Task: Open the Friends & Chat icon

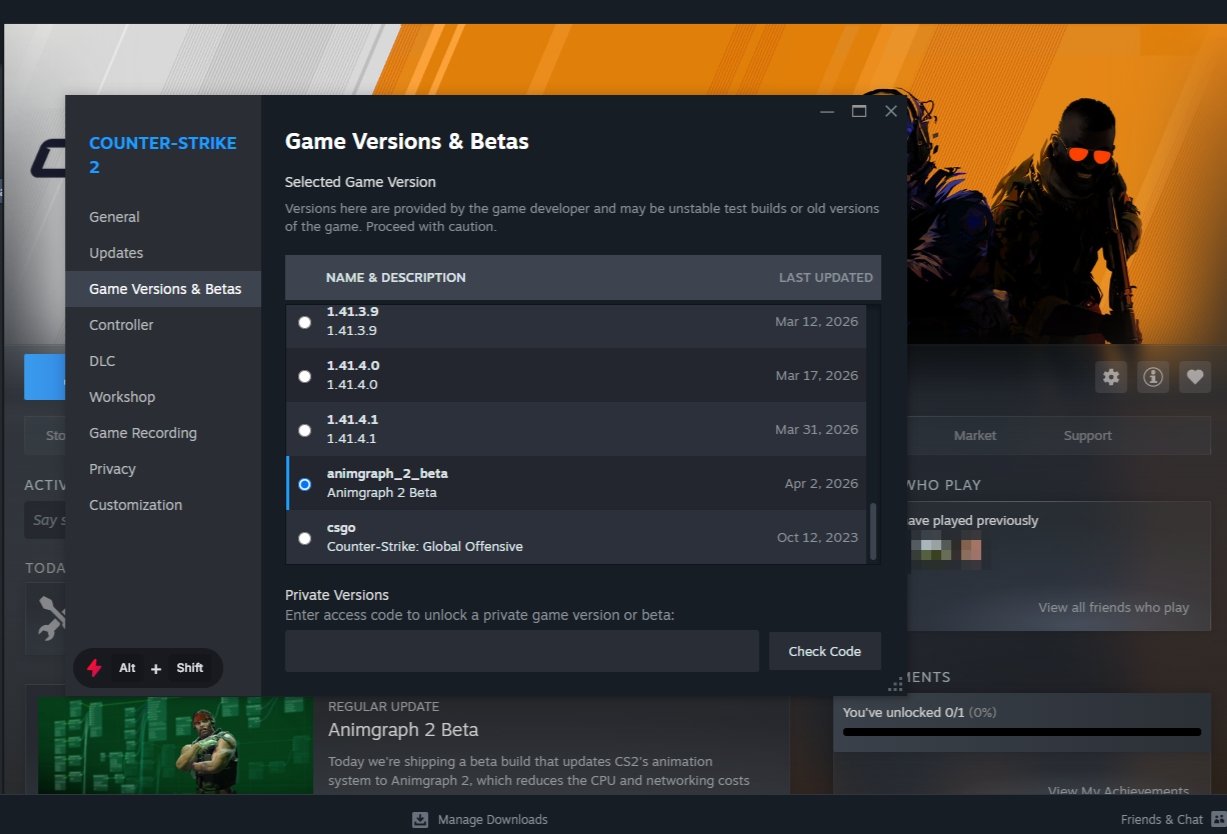Action: pyautogui.click(x=1218, y=819)
